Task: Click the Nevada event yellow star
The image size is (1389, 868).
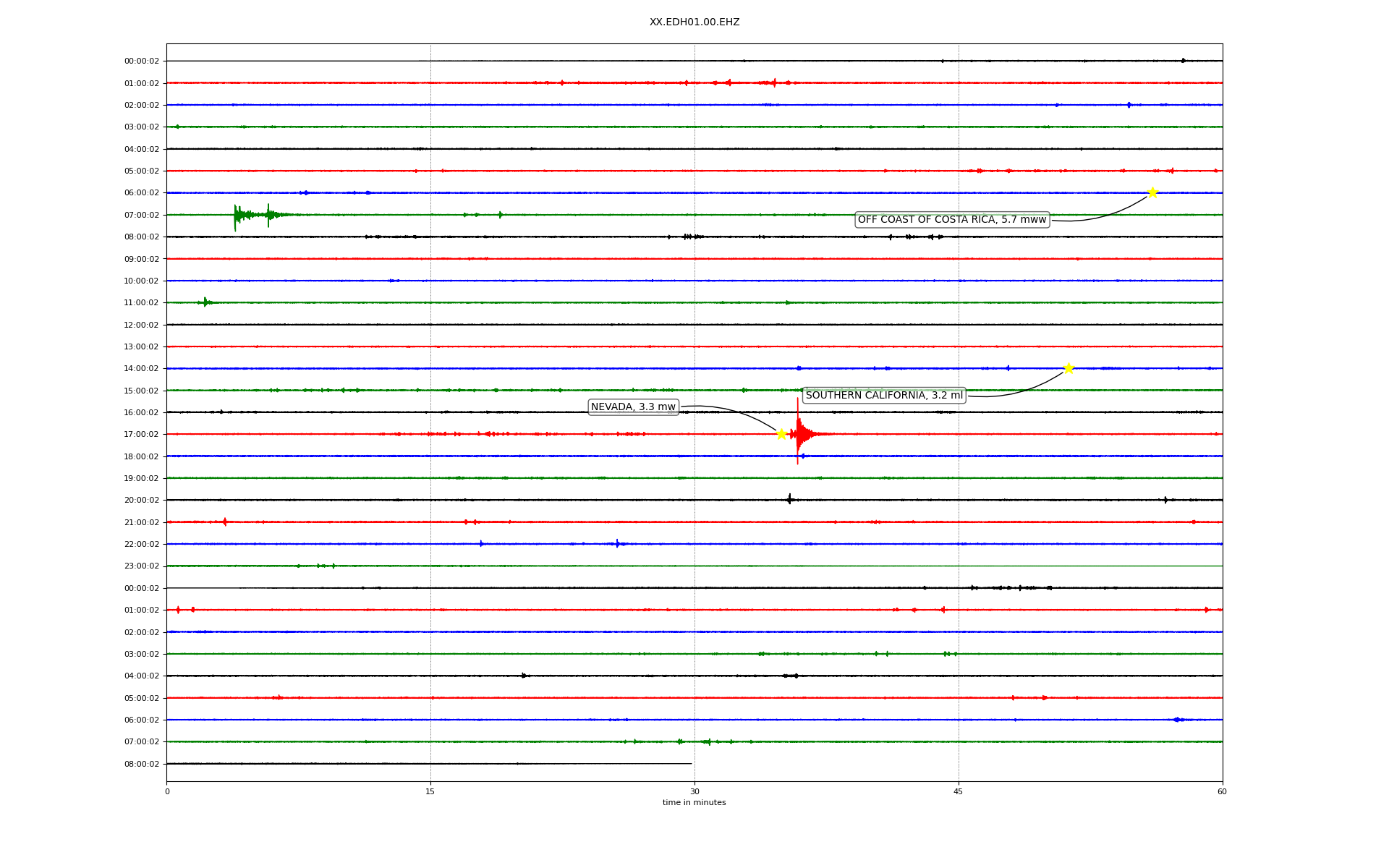Action: pos(781,434)
